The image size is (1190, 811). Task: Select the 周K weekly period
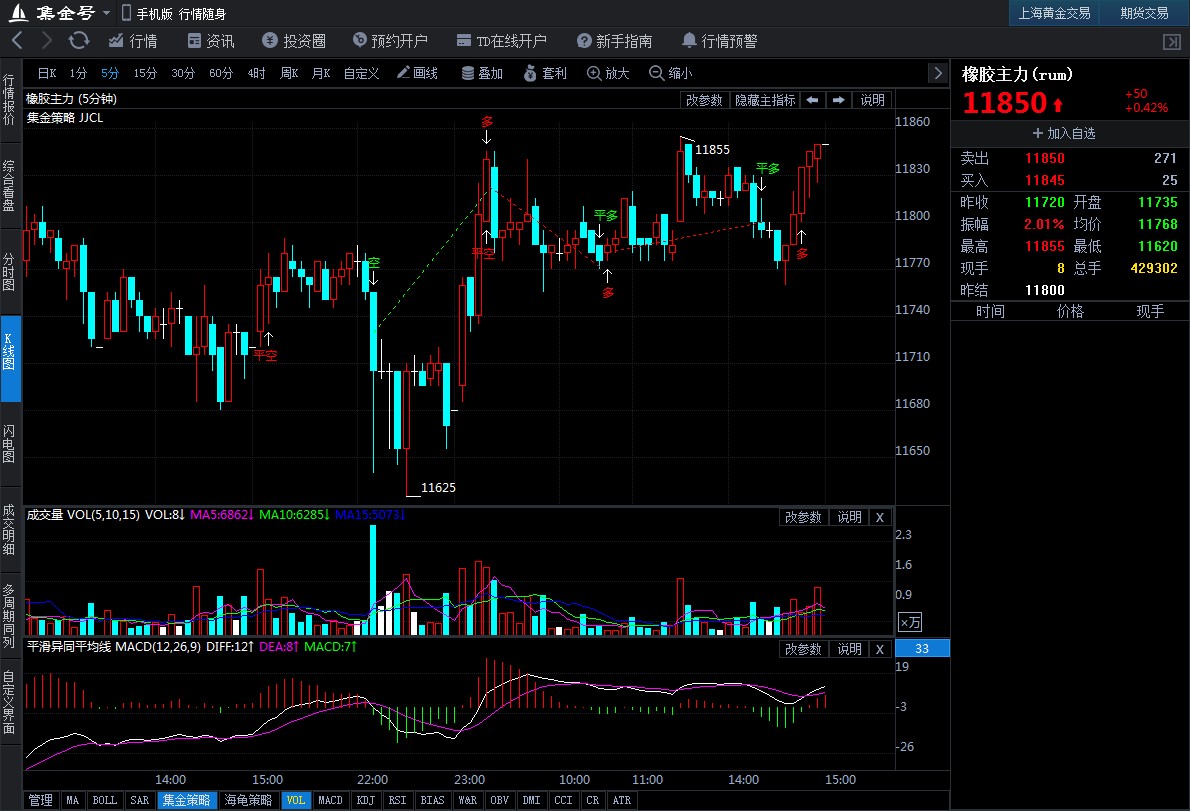pos(289,74)
